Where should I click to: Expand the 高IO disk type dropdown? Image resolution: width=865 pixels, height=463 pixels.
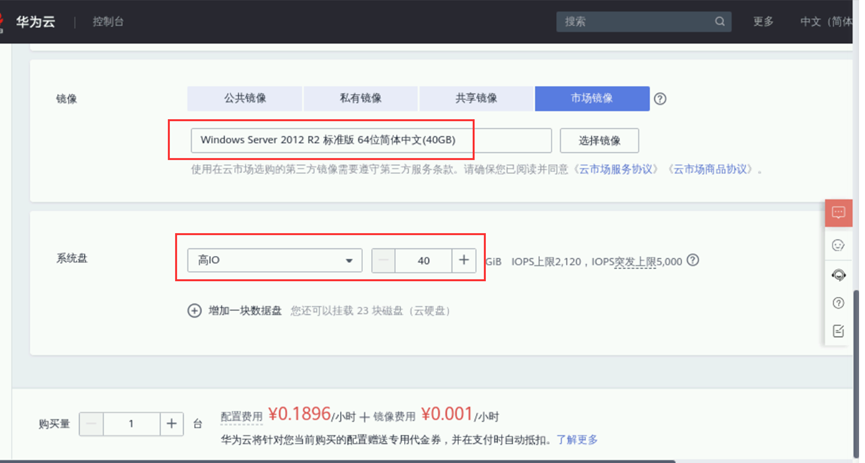pos(275,260)
